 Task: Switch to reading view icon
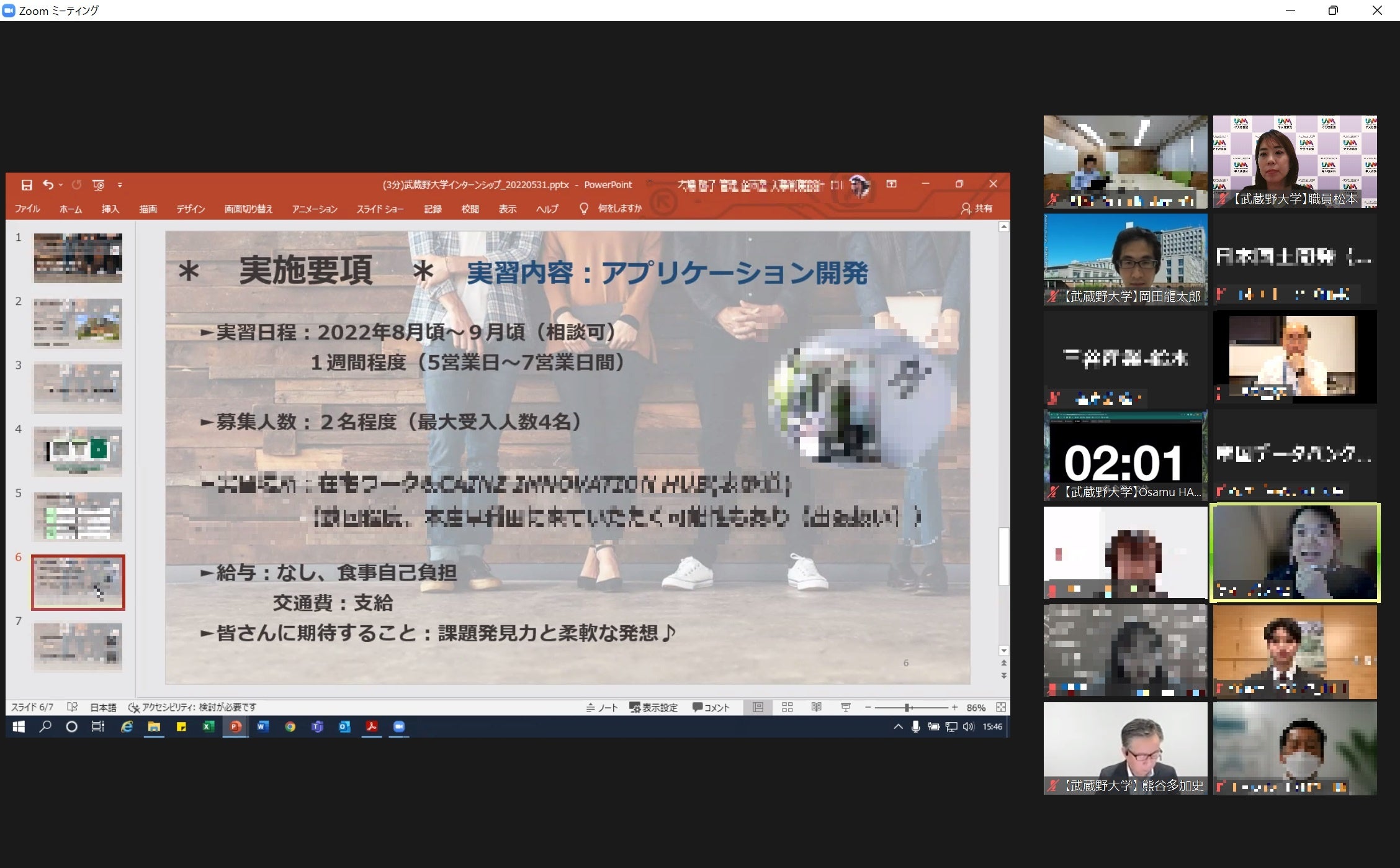[816, 707]
